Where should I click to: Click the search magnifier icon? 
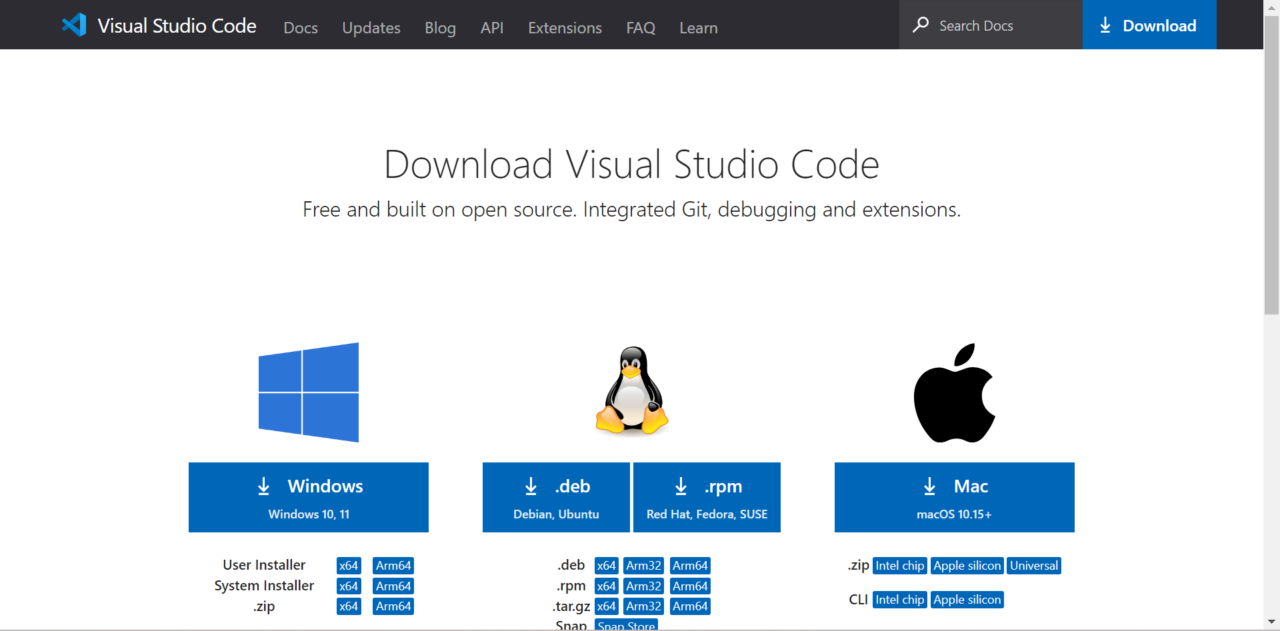pyautogui.click(x=920, y=25)
